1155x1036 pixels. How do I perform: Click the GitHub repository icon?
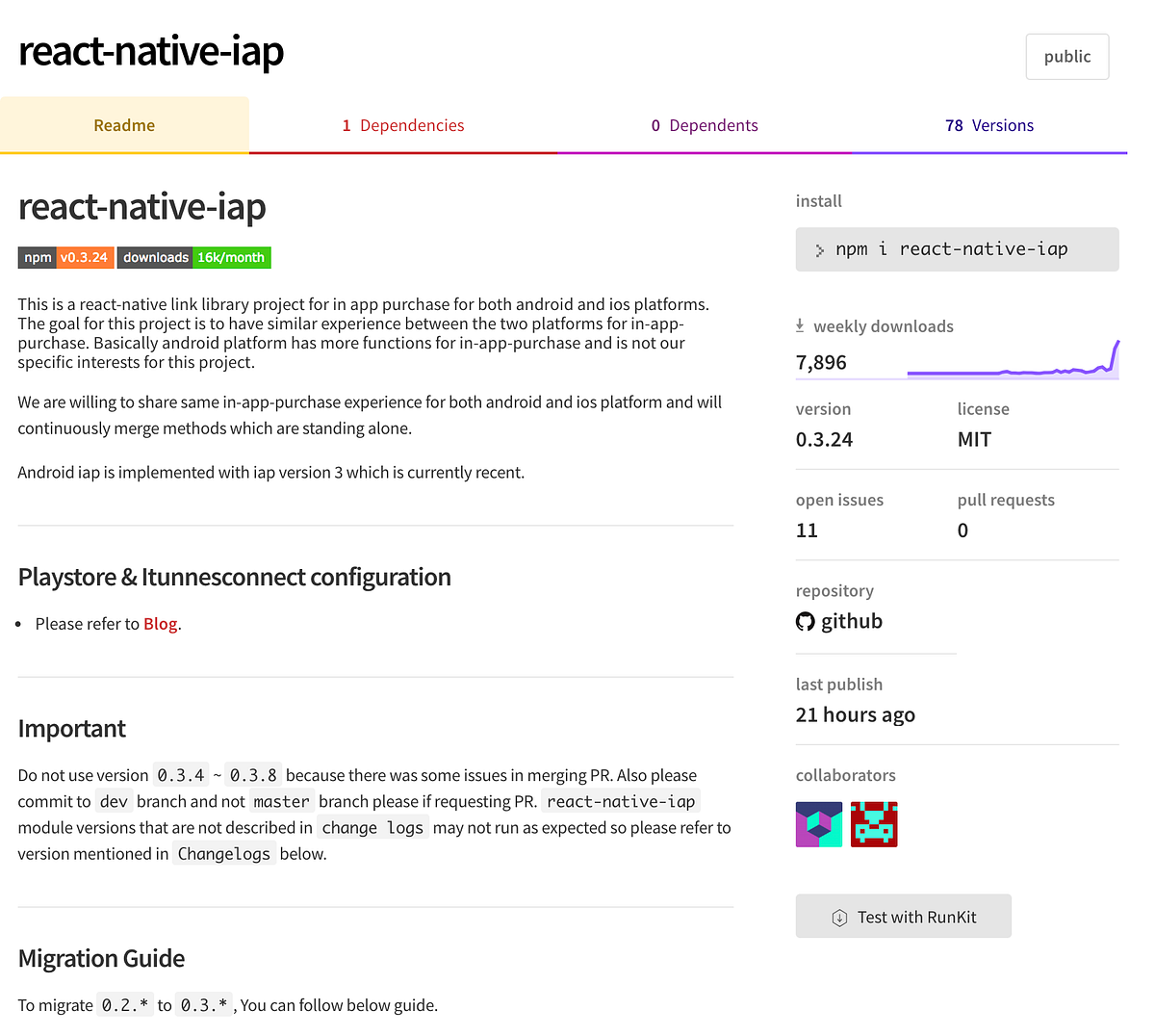tap(806, 621)
